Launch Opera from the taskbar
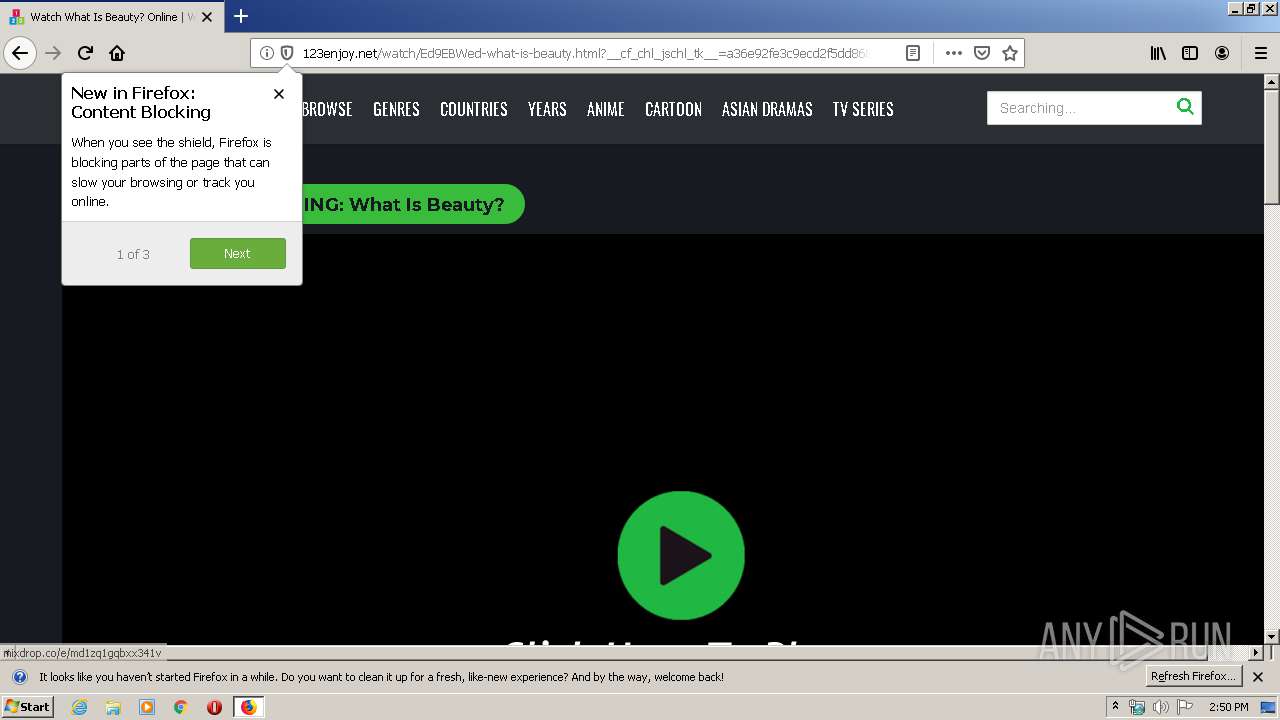The width and height of the screenshot is (1280, 720). pyautogui.click(x=214, y=707)
